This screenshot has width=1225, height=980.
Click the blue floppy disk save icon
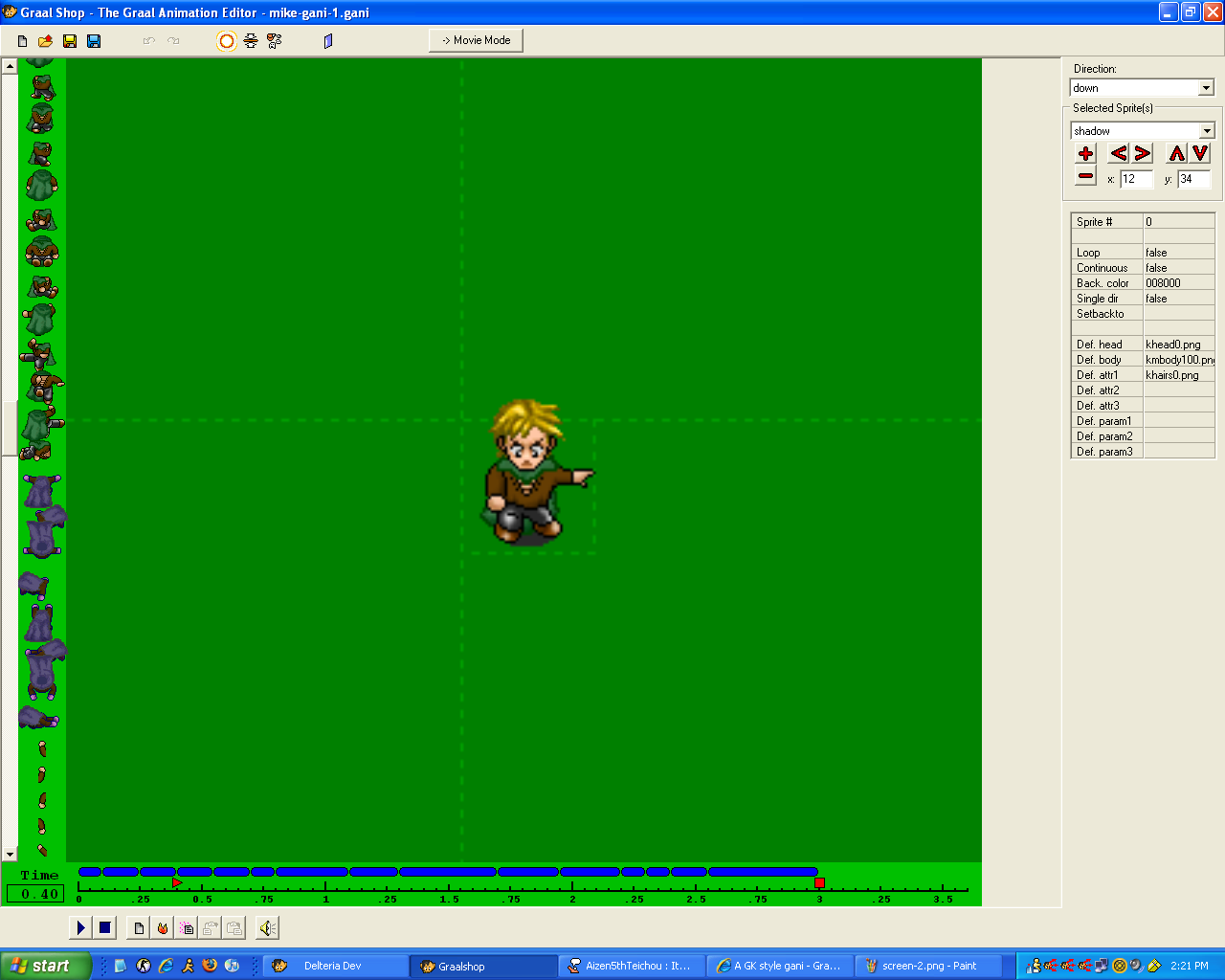pos(94,41)
